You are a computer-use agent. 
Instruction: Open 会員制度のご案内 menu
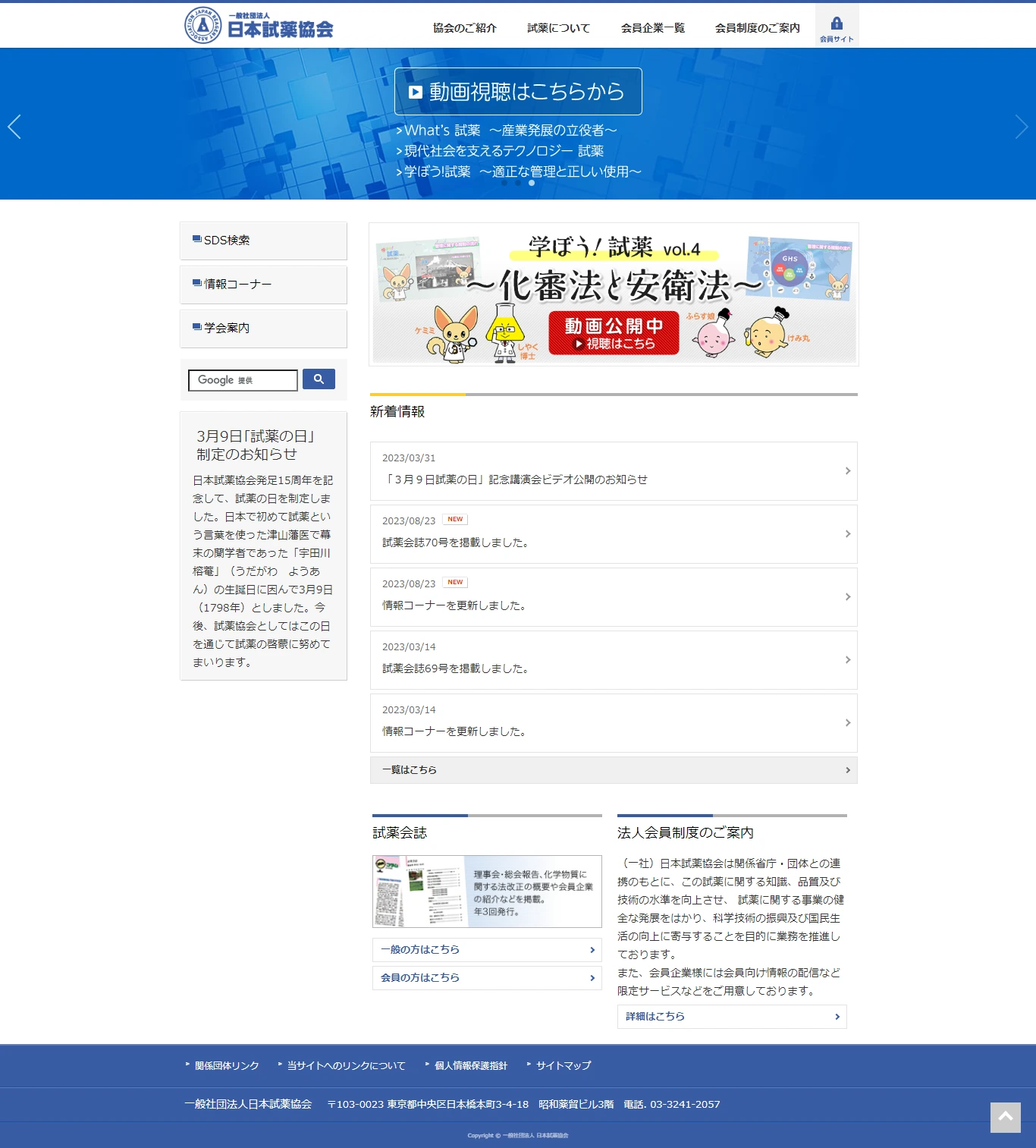click(758, 28)
